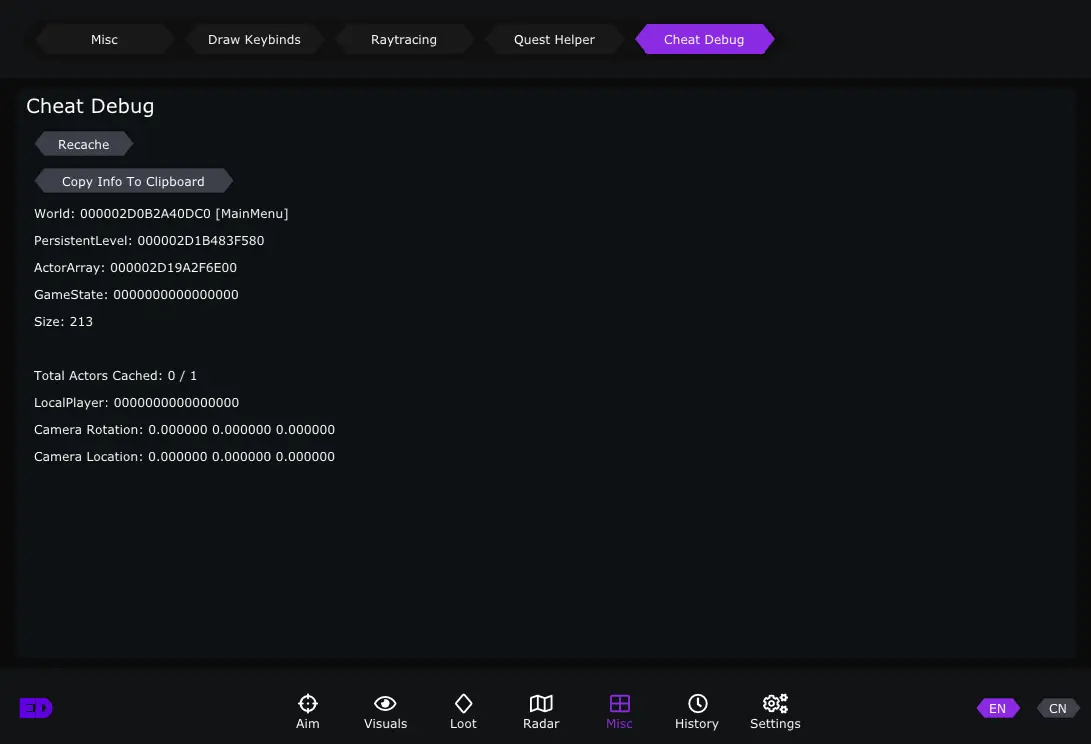The image size is (1091, 744).
Task: Open the Draw Keybinds tab
Action: (x=254, y=40)
